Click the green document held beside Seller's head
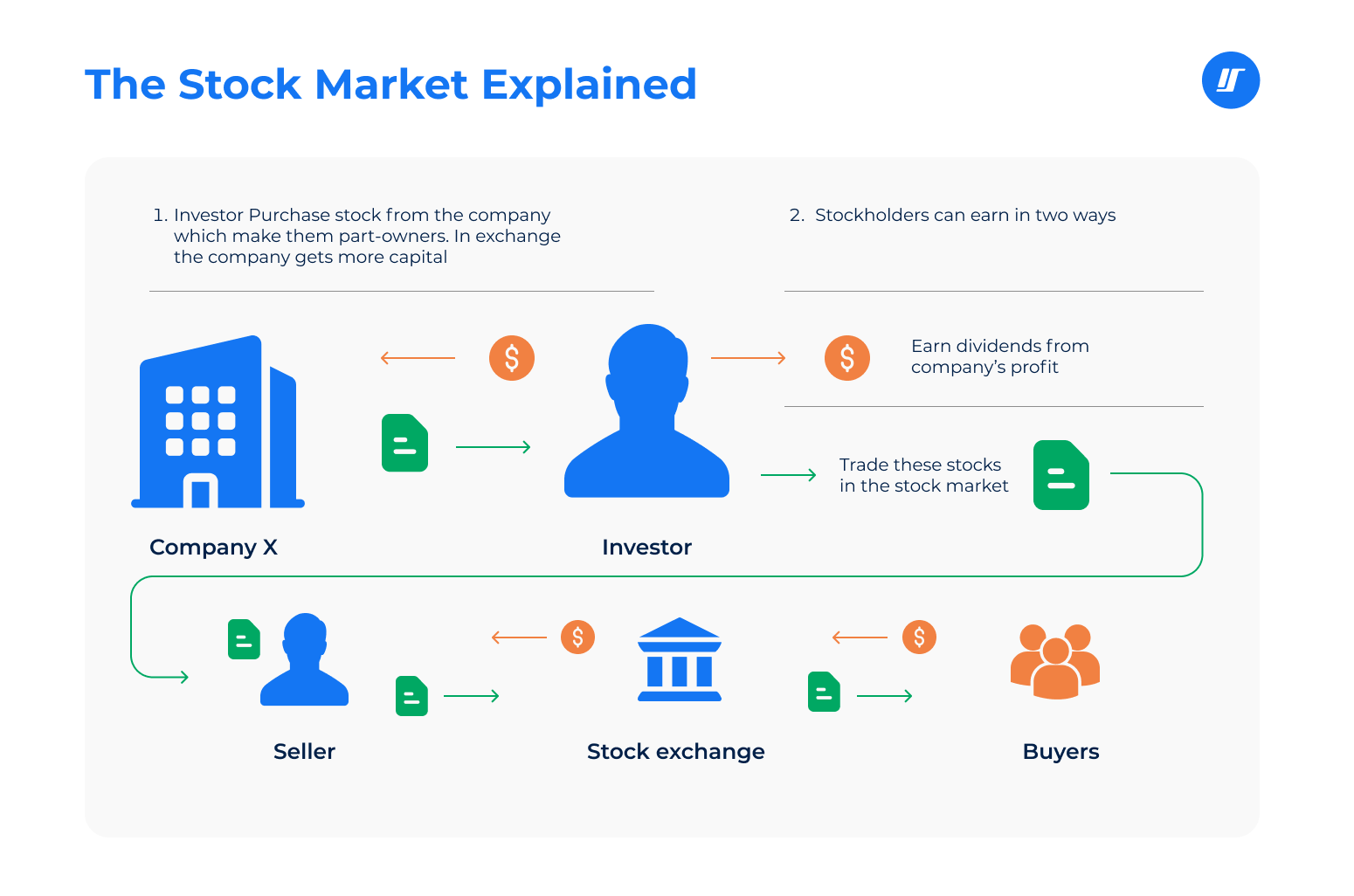 coord(244,639)
